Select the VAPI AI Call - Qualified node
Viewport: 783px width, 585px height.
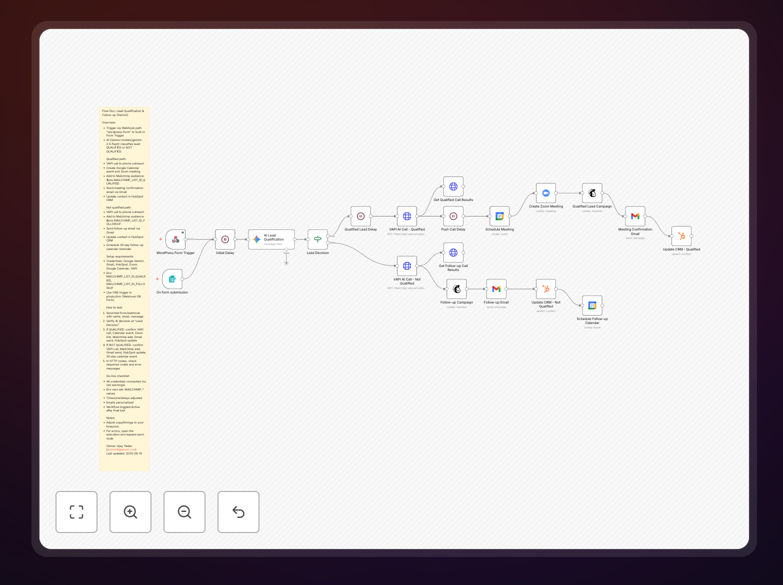pyautogui.click(x=407, y=216)
